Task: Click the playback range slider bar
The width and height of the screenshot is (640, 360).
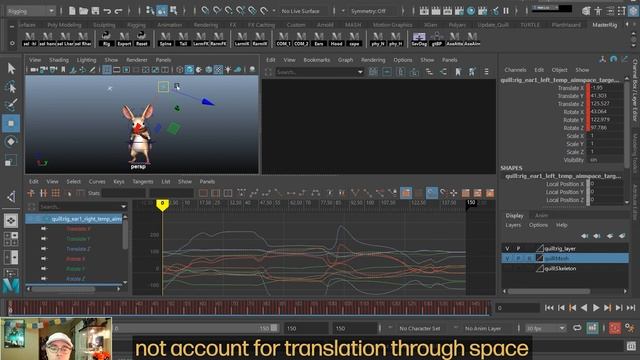Action: point(196,328)
